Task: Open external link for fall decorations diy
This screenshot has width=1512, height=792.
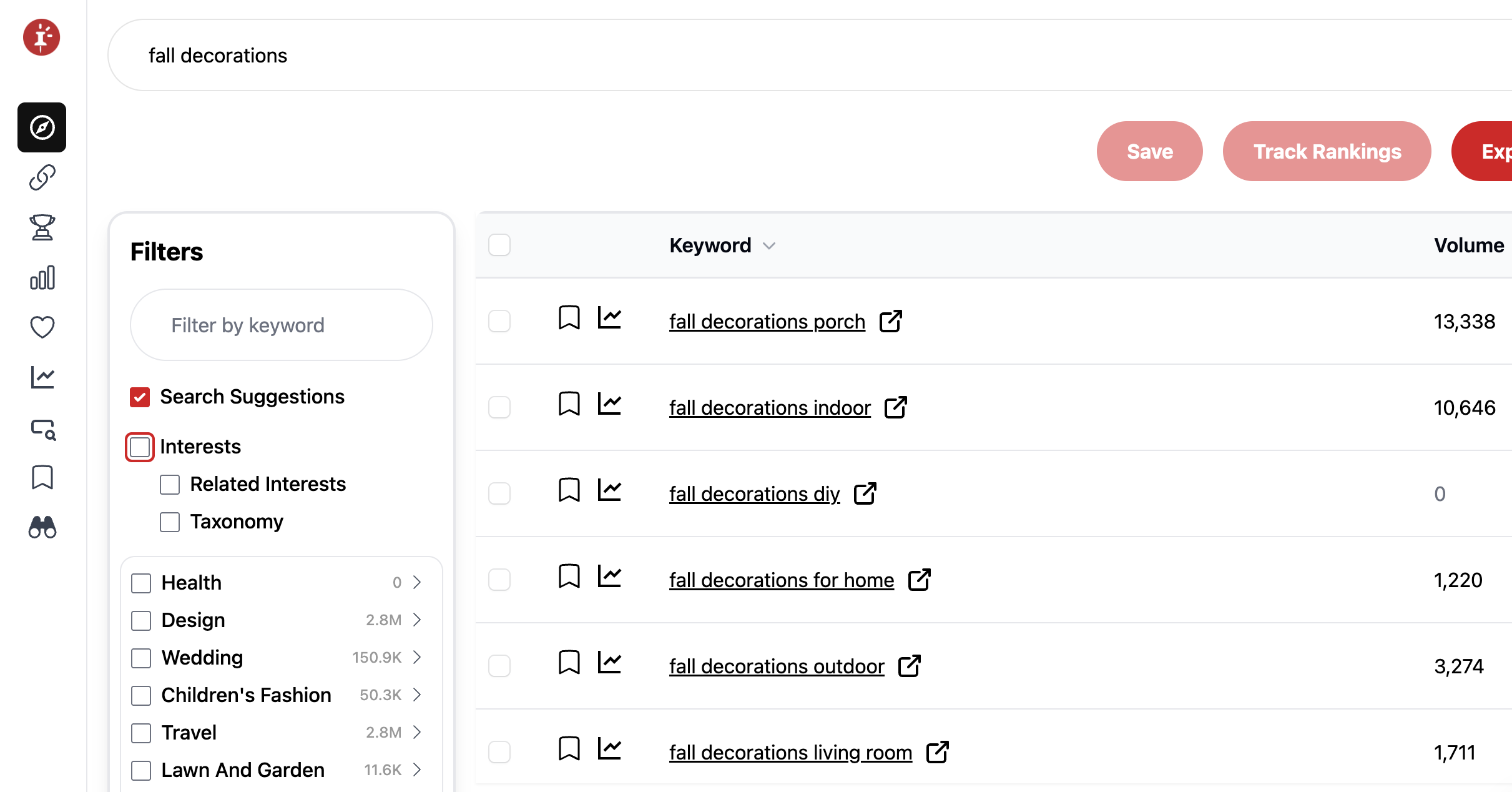Action: coord(865,493)
